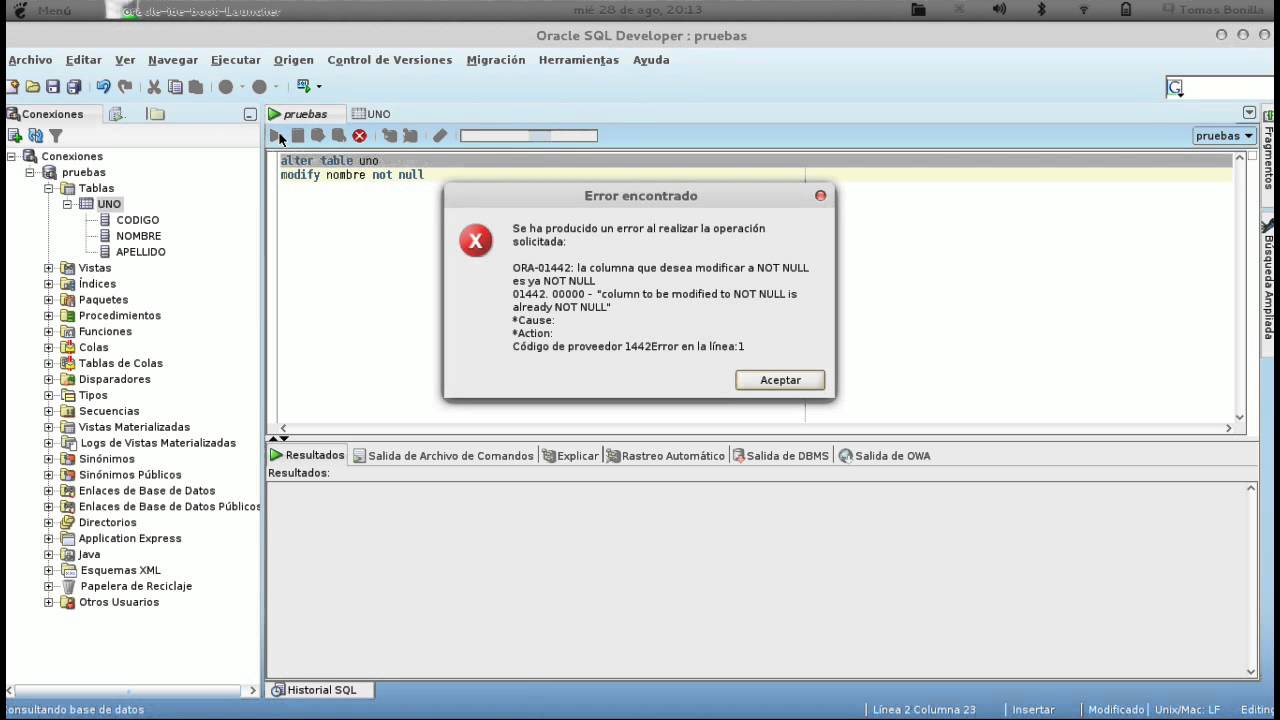Switch to Salida de Archivo de Comandos tab

coord(442,456)
